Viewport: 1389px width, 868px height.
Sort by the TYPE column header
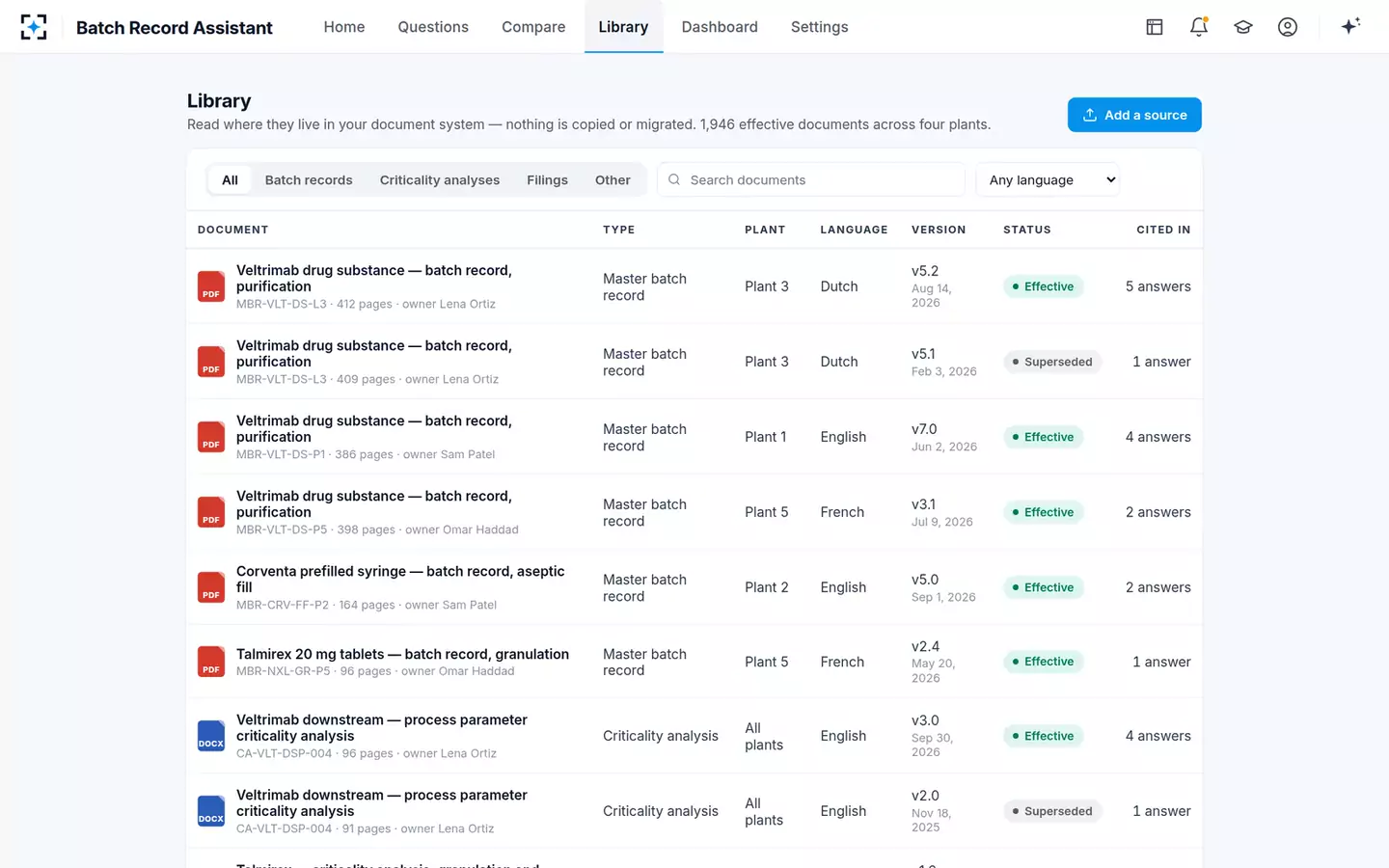(x=619, y=230)
